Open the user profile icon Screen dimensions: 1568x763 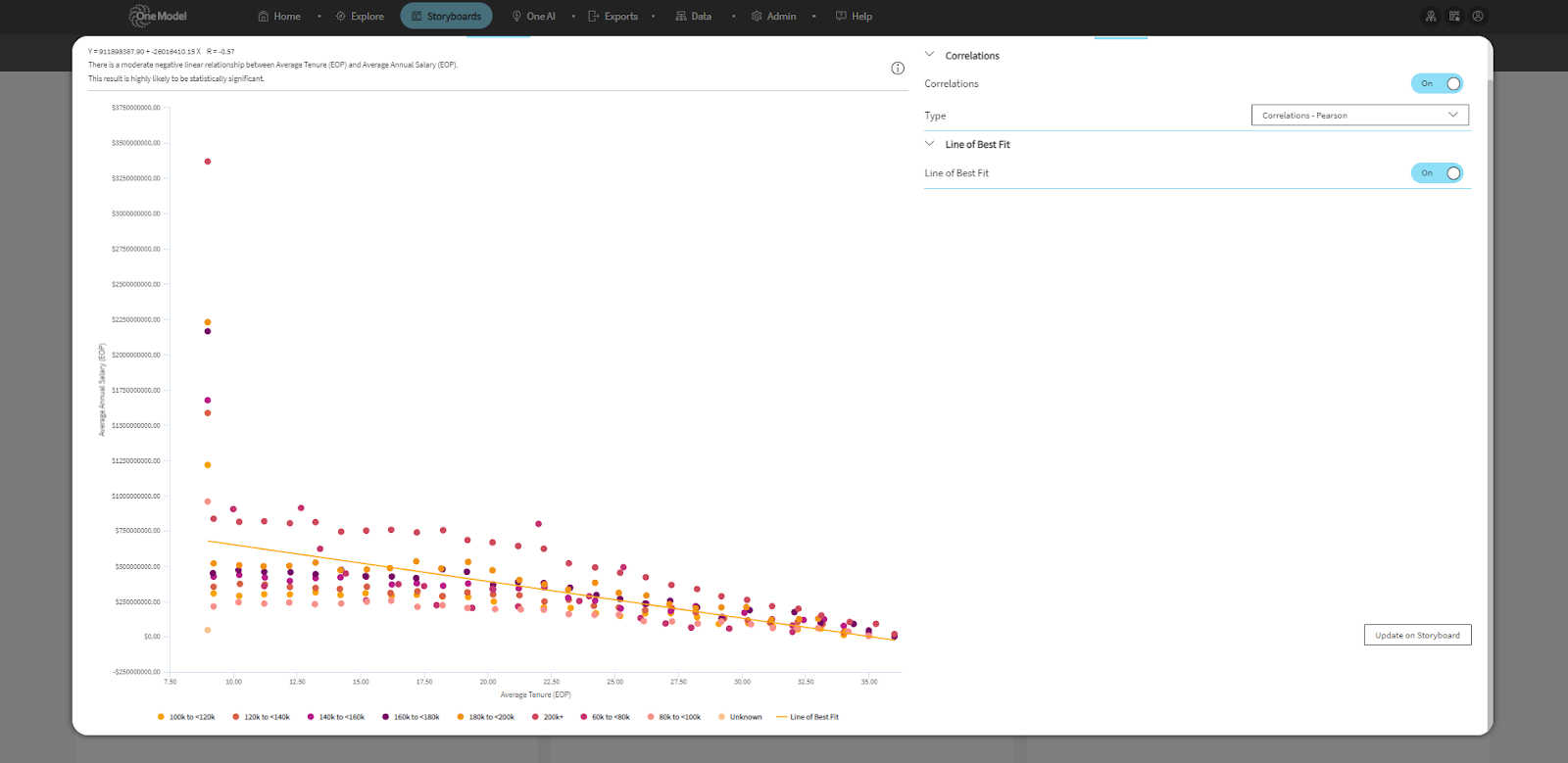click(x=1478, y=16)
